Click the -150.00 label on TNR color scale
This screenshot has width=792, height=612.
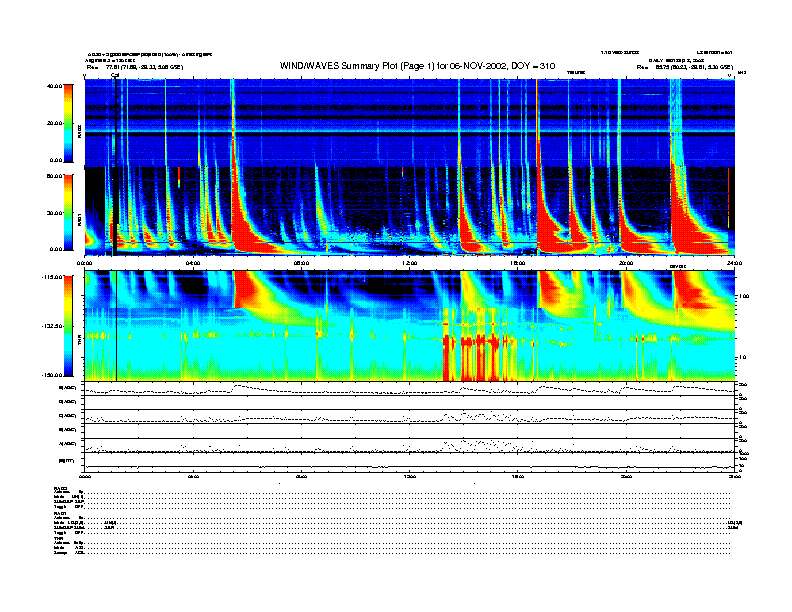coord(53,375)
